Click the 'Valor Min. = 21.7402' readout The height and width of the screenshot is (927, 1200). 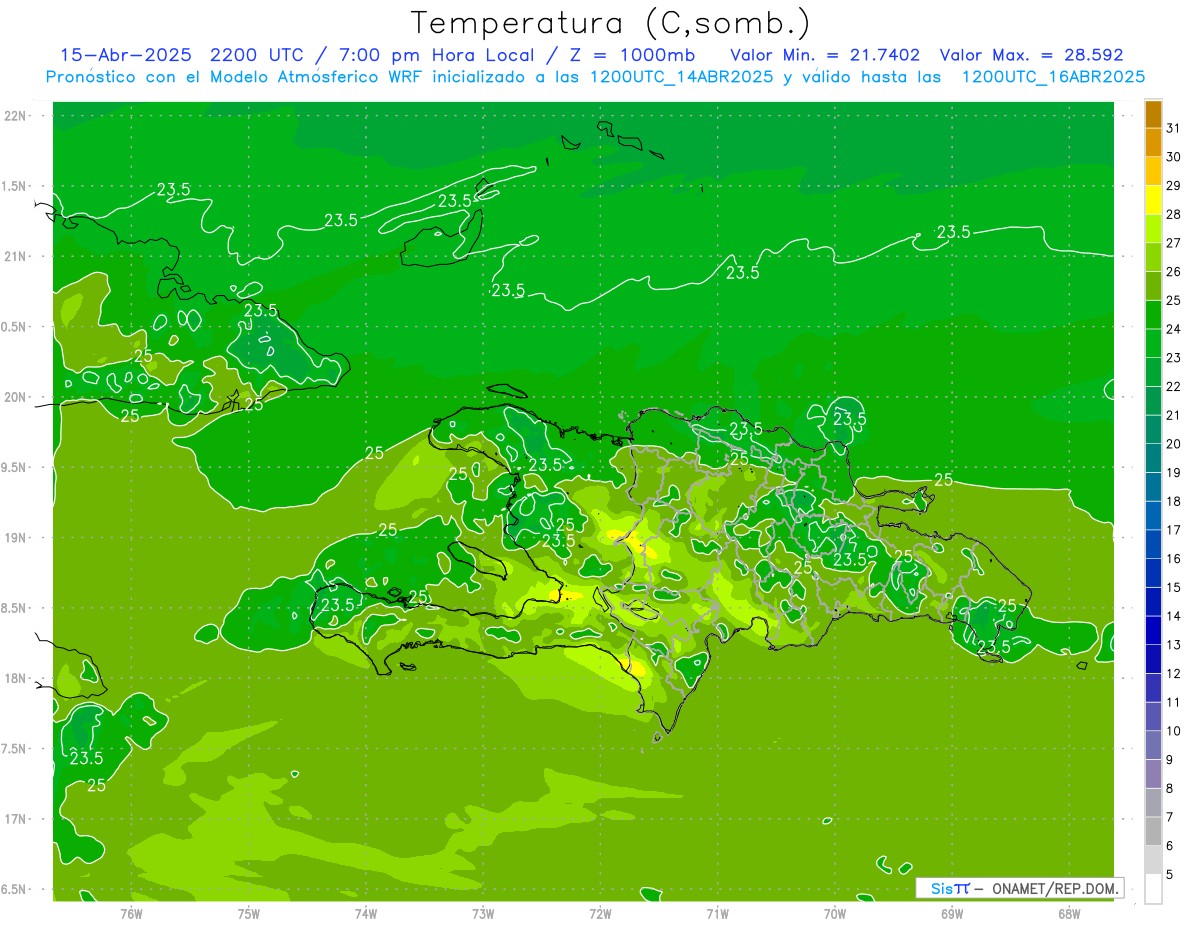[x=825, y=55]
